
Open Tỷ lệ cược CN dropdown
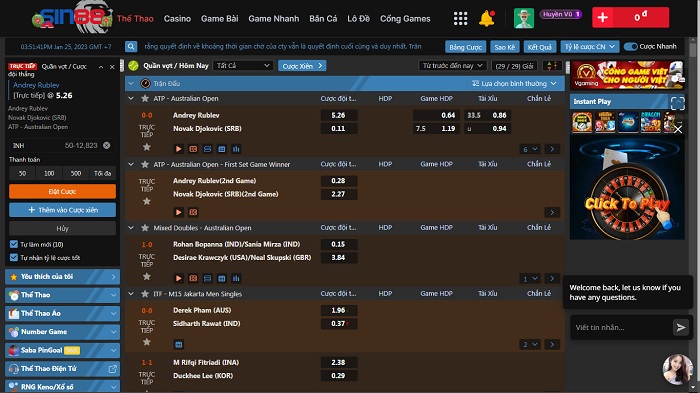pyautogui.click(x=589, y=47)
